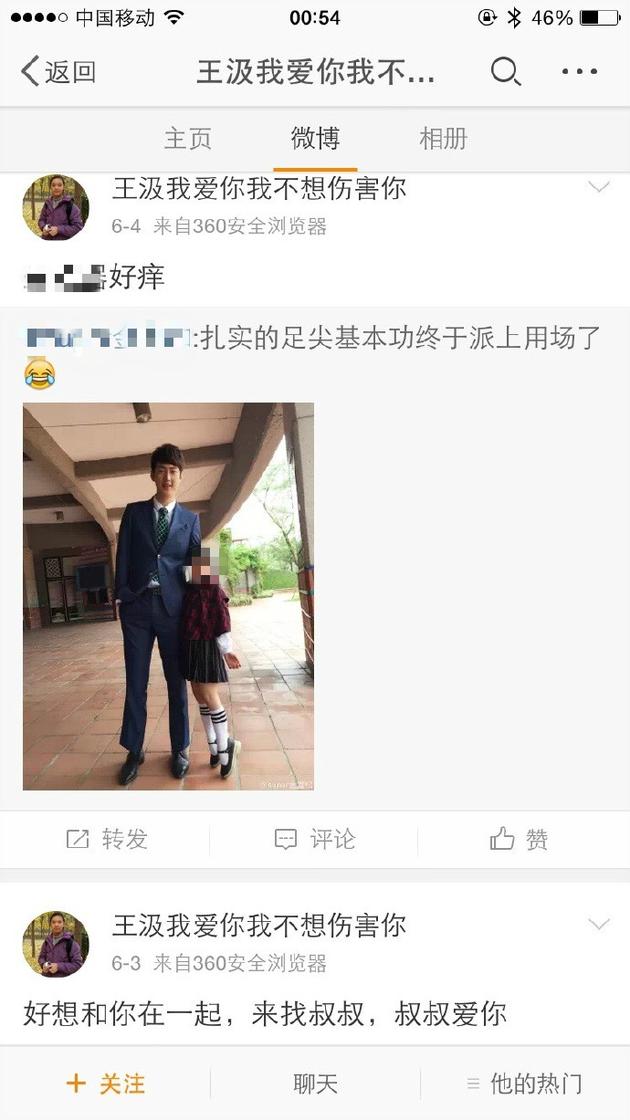Tap the avatar on the 6-4 post

[x=56, y=207]
